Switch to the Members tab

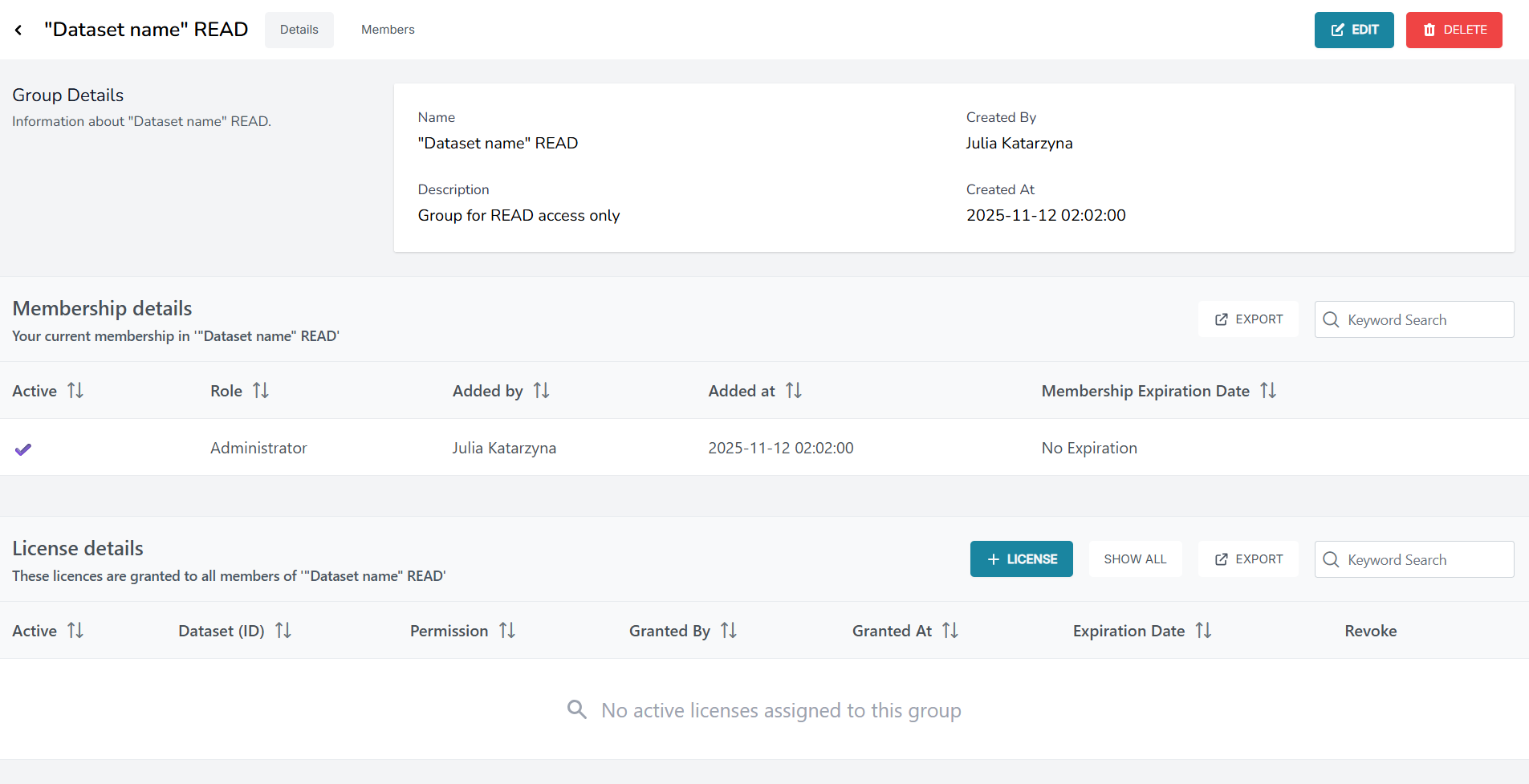coord(388,30)
